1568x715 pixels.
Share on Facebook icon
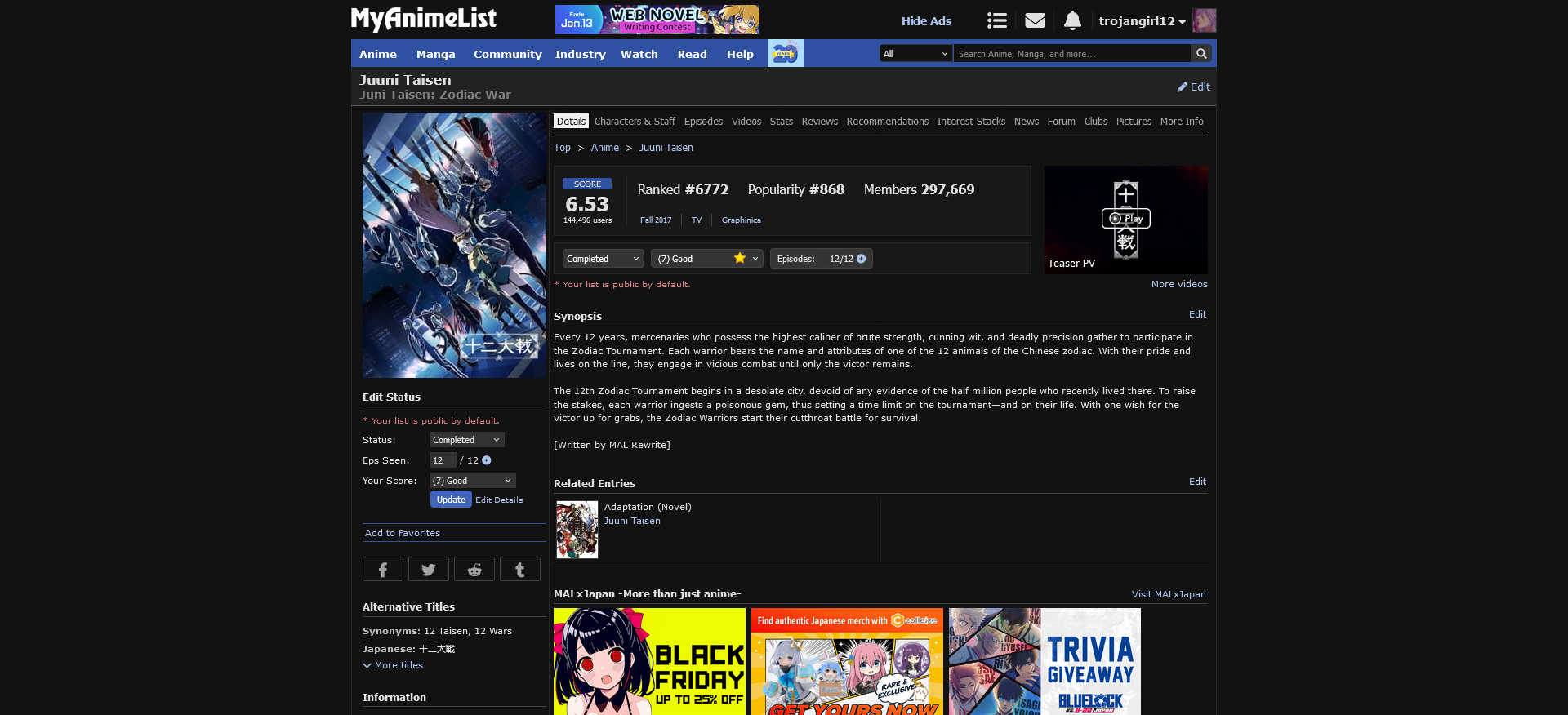[x=382, y=570]
